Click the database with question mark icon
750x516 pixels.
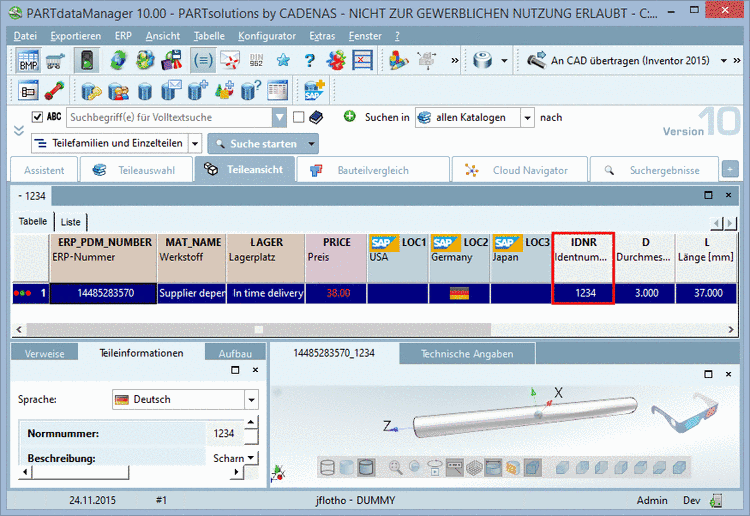[x=251, y=90]
